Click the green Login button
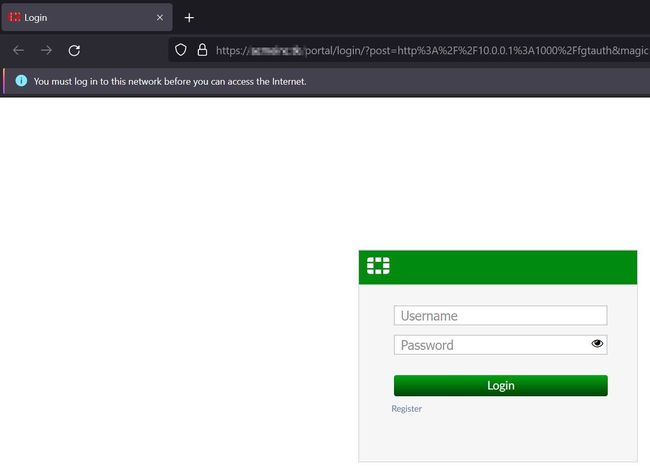 [500, 386]
